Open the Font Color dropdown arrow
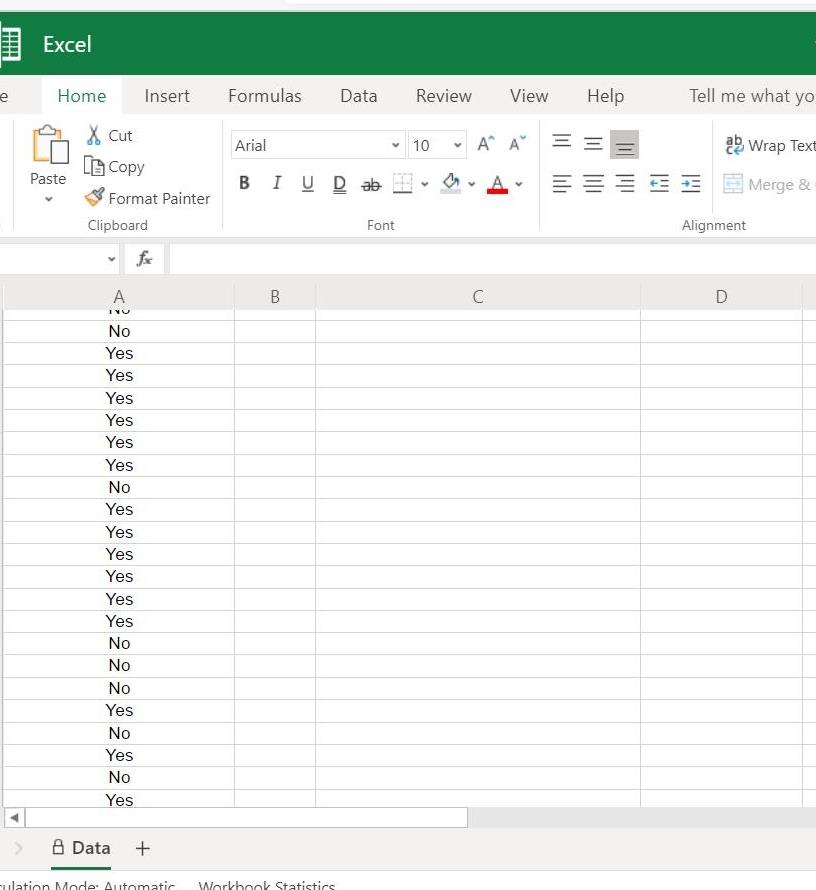Image resolution: width=816 pixels, height=890 pixels. pos(519,184)
